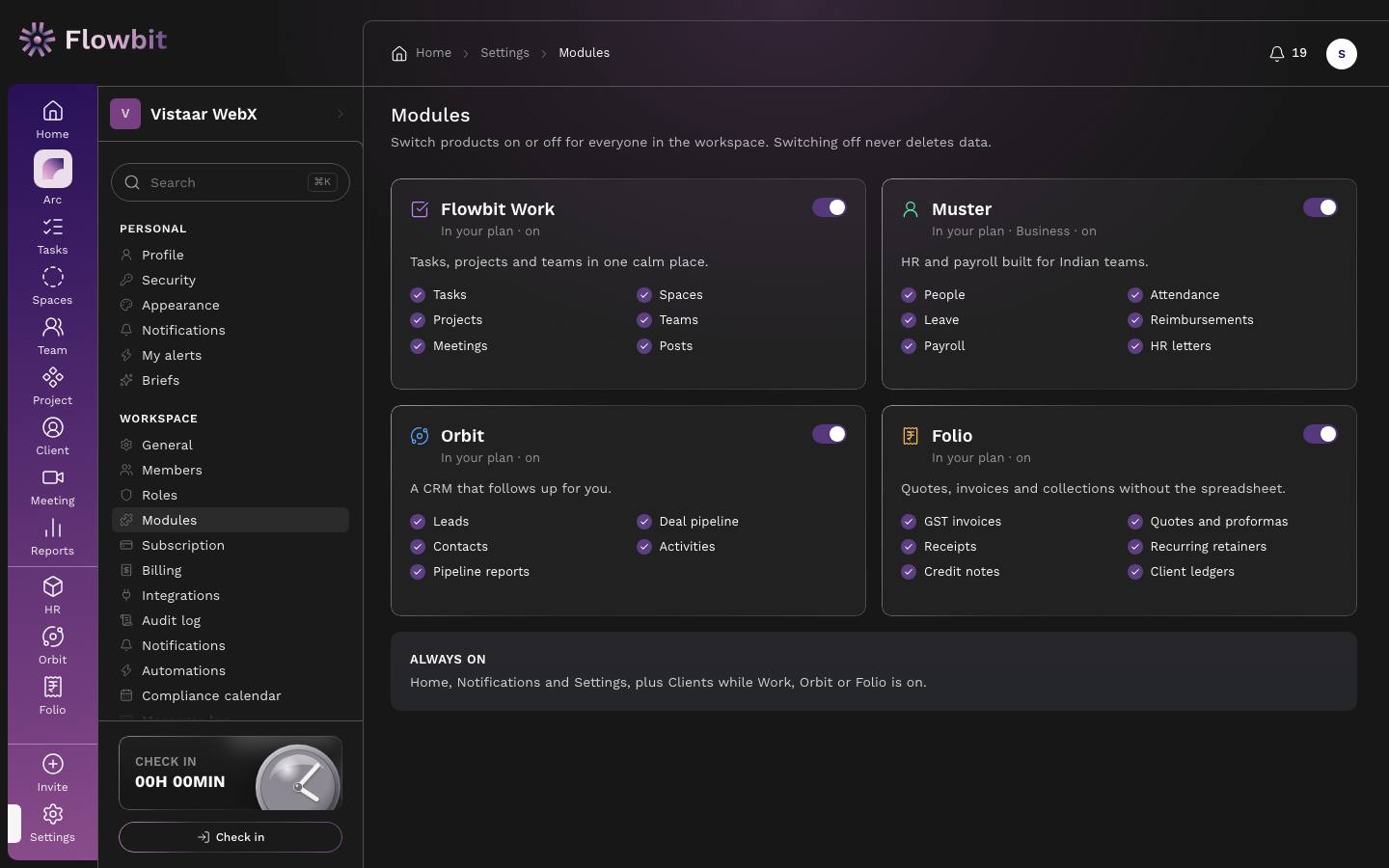1389x868 pixels.
Task: Select Modules in workspace settings
Action: tap(231, 520)
